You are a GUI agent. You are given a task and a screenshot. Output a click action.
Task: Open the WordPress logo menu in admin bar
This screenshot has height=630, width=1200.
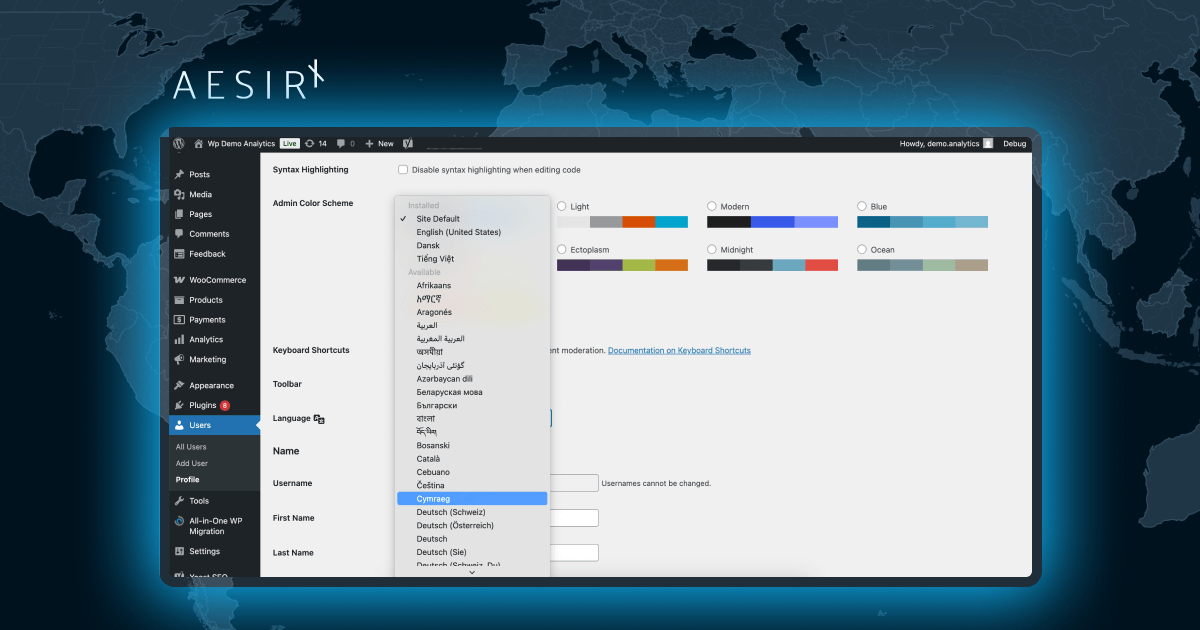click(179, 143)
